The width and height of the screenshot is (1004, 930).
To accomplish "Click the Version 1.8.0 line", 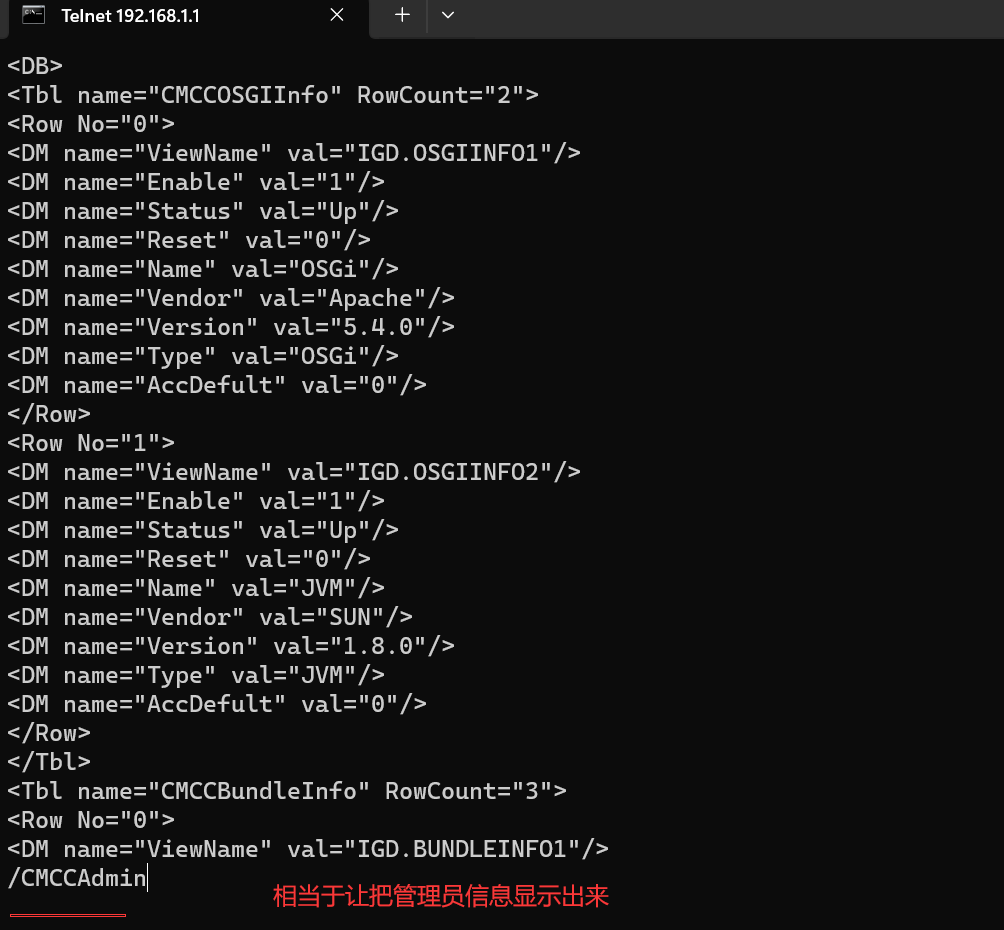I will pos(231,646).
